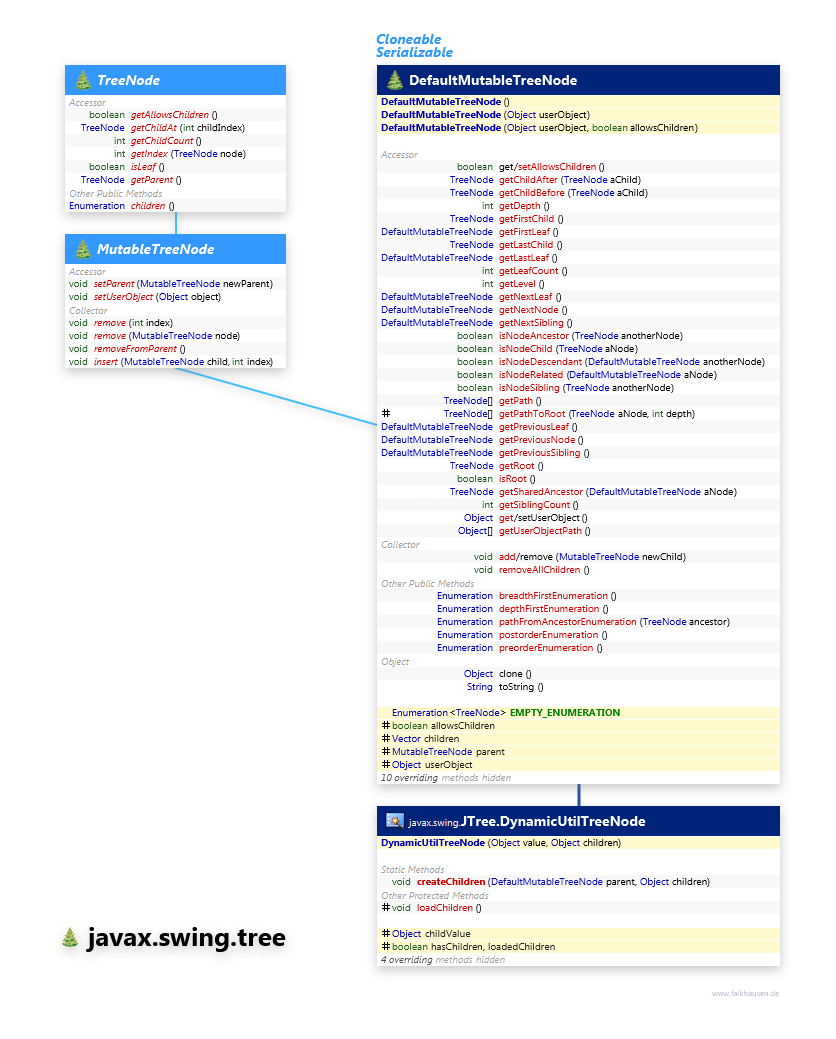836x1039 pixels.
Task: Click the tree icon in TreeNode header
Action: click(83, 80)
